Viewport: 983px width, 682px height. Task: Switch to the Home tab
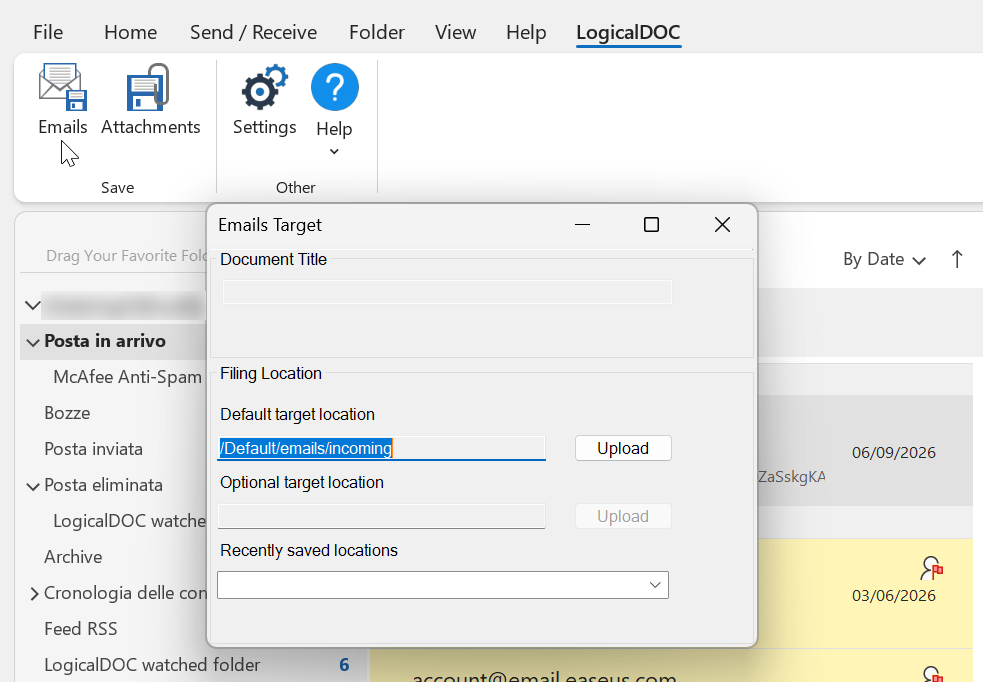coord(130,32)
